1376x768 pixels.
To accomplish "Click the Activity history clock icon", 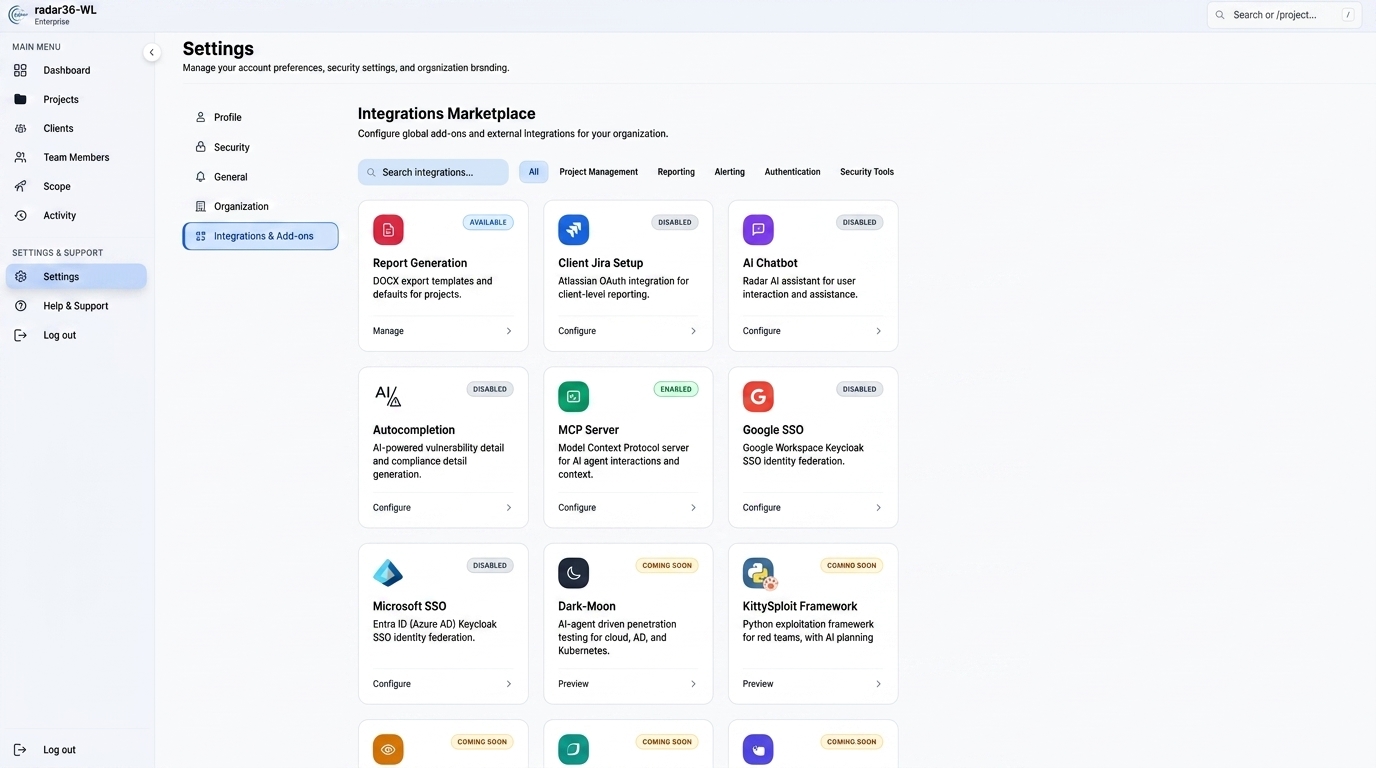I will pyautogui.click(x=20, y=215).
